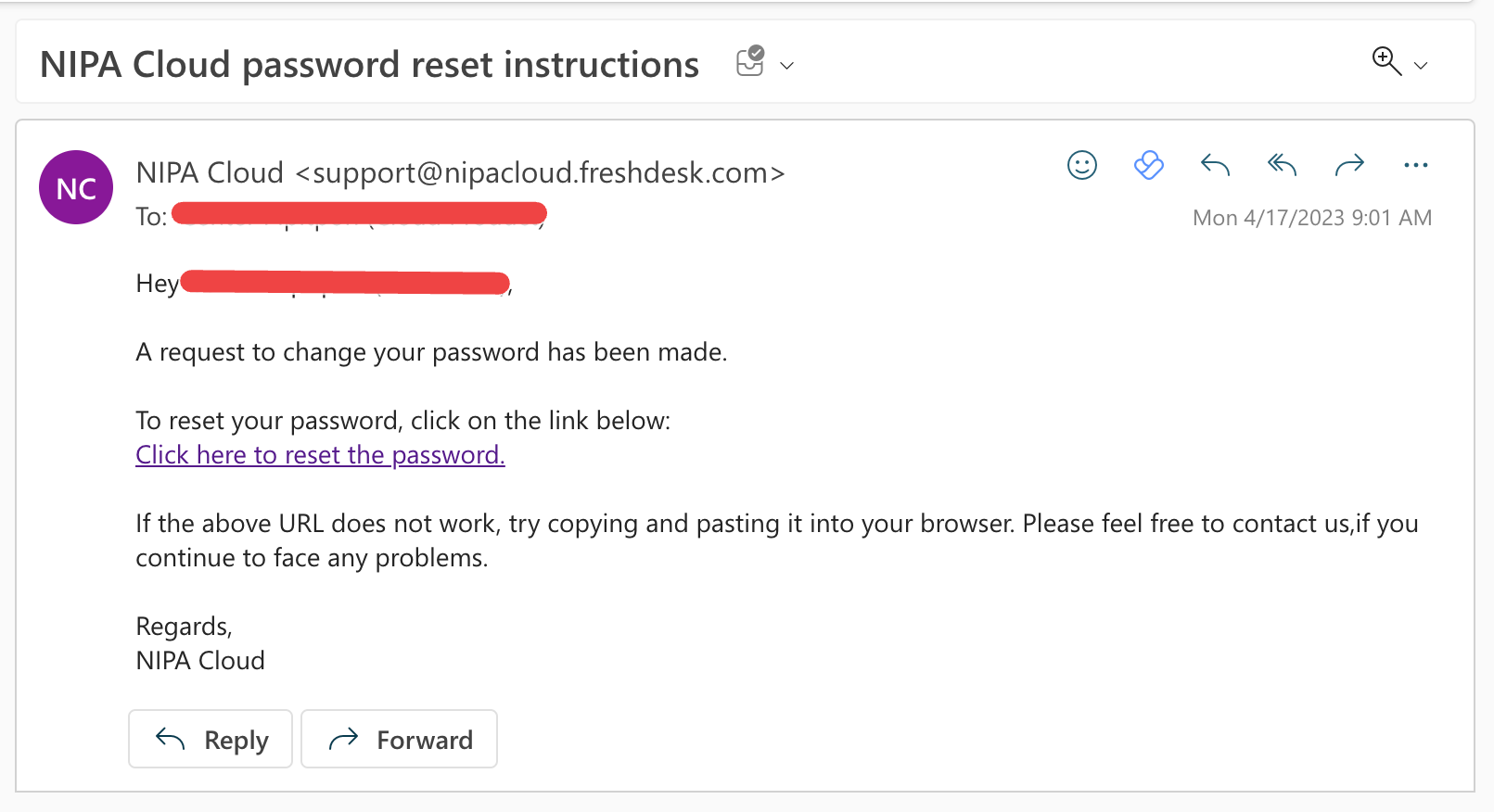1494x812 pixels.
Task: Click the zoom magnifier icon
Action: click(x=1385, y=61)
